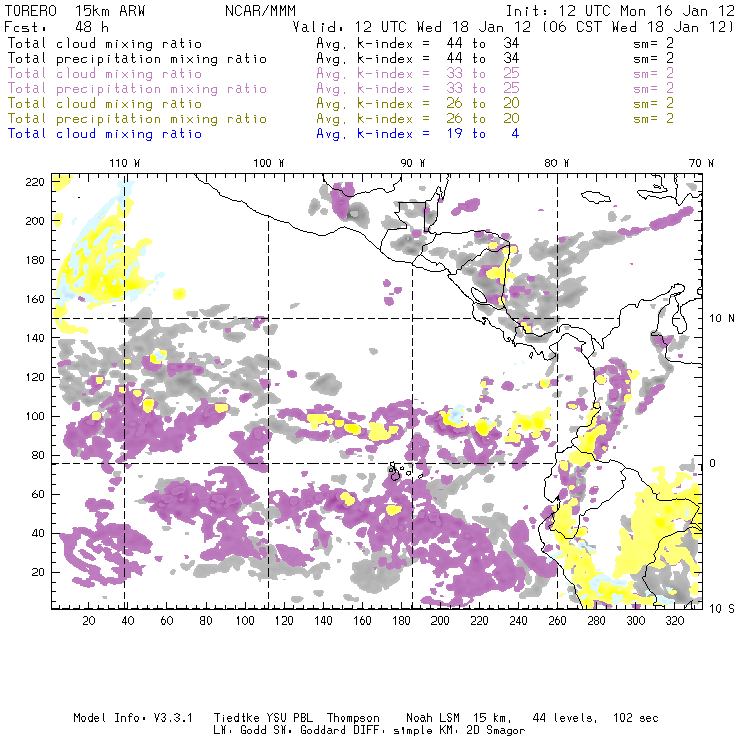Click the '110 W' longitude label
Image resolution: width=740 pixels, height=740 pixels.
[x=125, y=163]
